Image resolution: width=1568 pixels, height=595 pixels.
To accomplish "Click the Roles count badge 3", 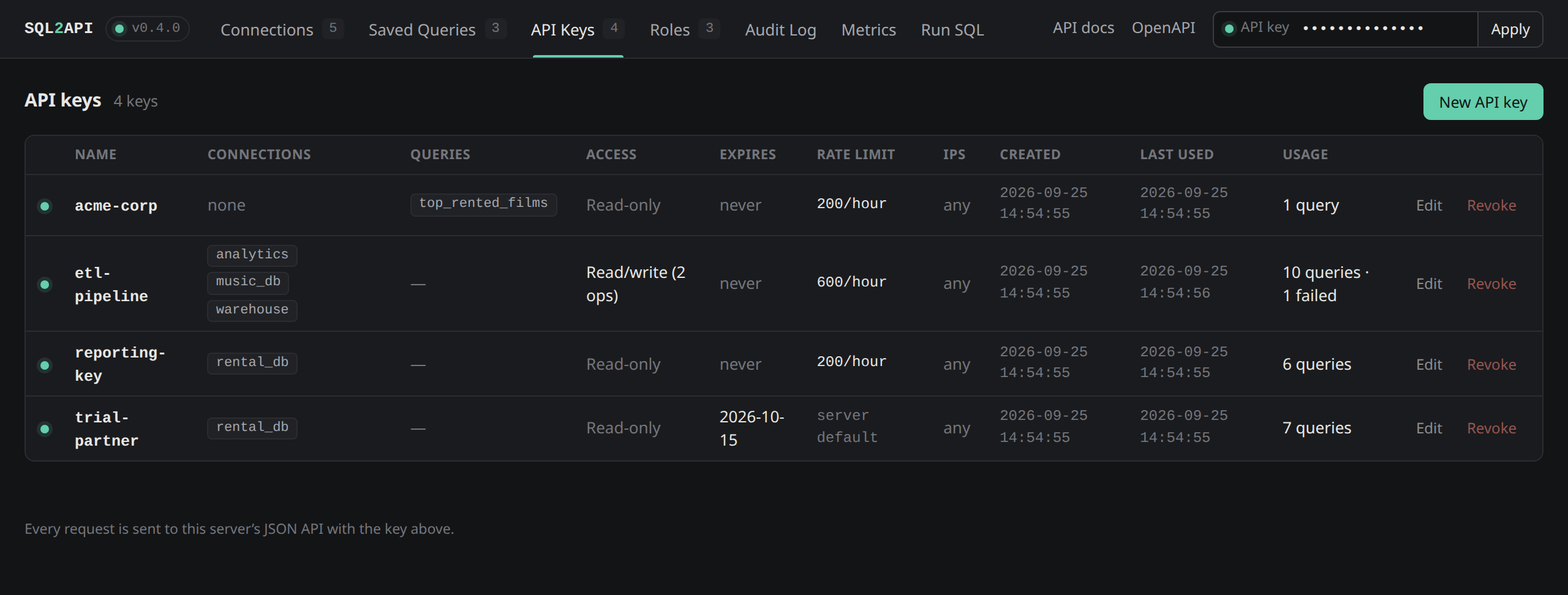I will 709,28.
